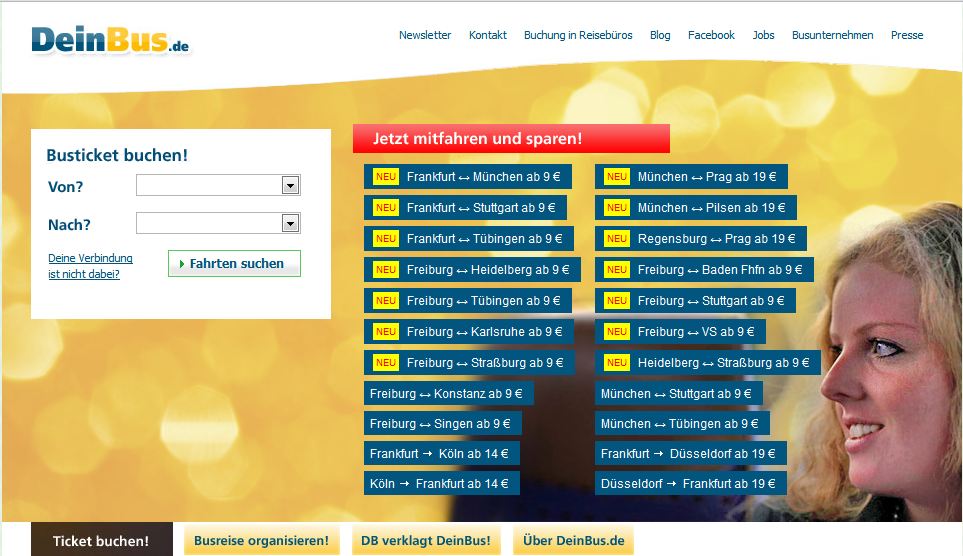Click the DeinBus.de logo
The height and width of the screenshot is (556, 963).
(x=111, y=41)
